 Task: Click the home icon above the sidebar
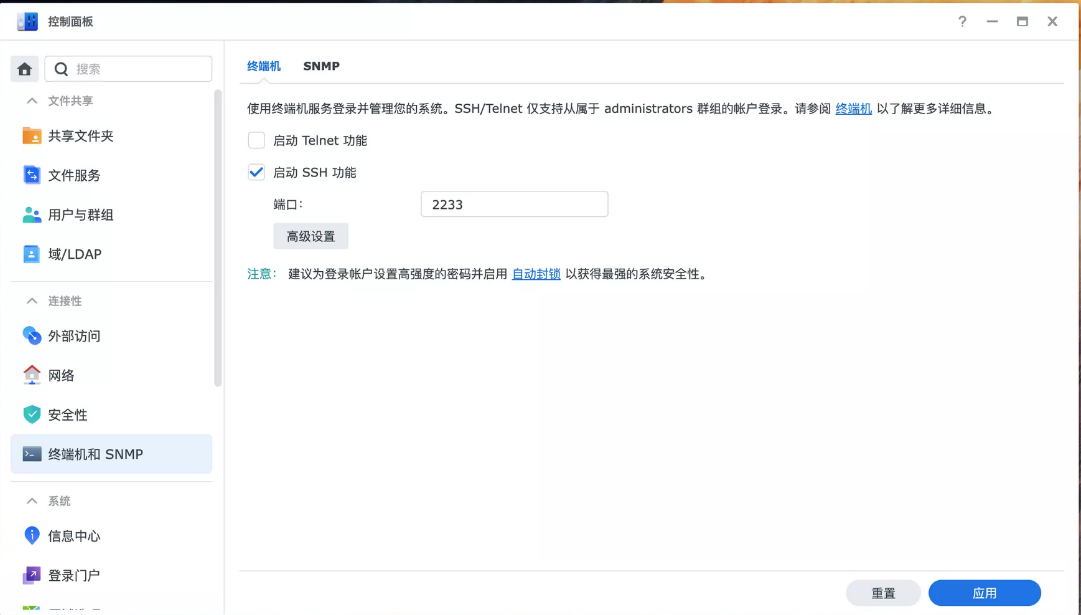pos(24,68)
